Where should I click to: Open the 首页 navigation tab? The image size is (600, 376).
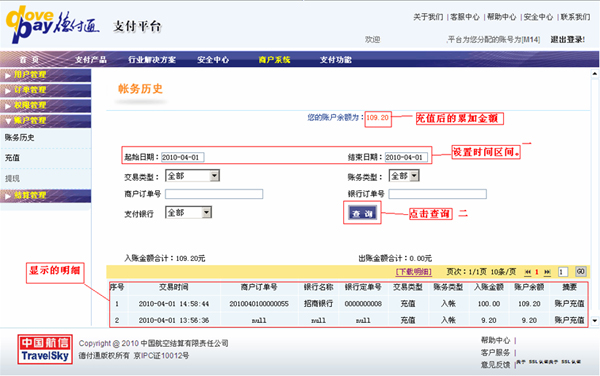click(x=29, y=60)
